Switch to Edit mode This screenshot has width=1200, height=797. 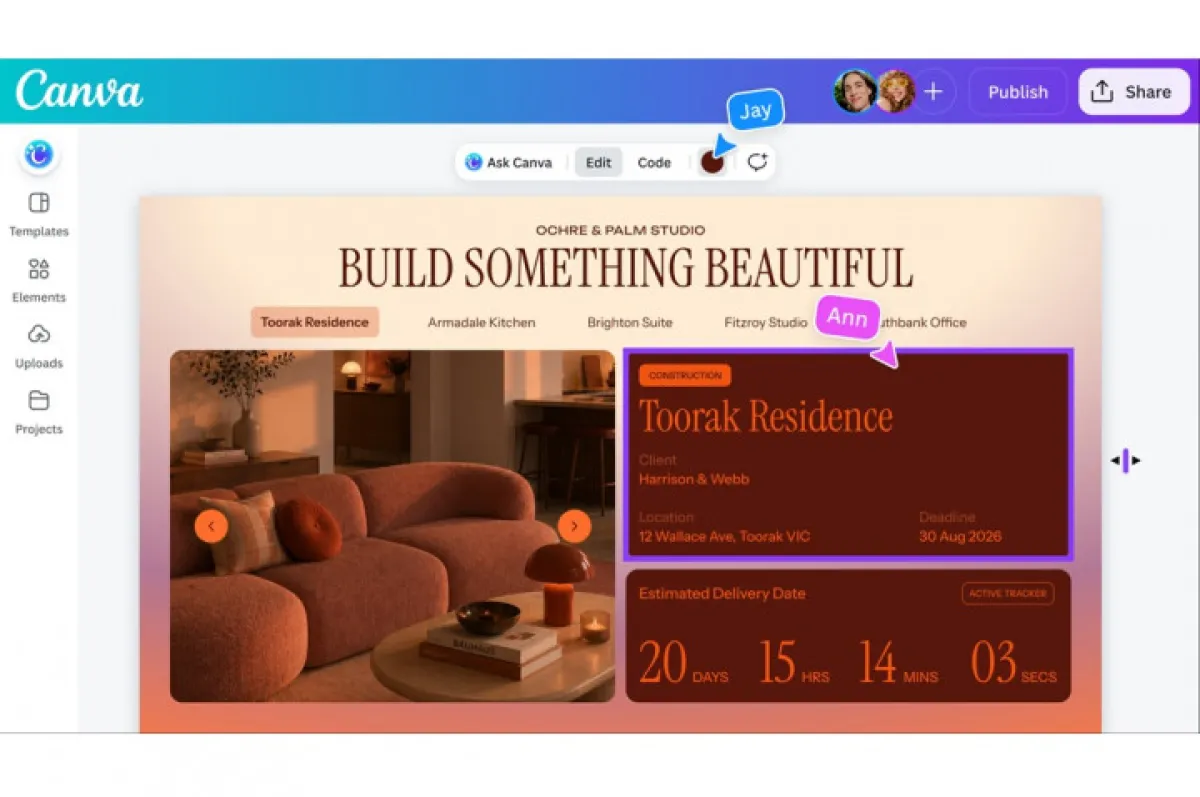pyautogui.click(x=598, y=162)
